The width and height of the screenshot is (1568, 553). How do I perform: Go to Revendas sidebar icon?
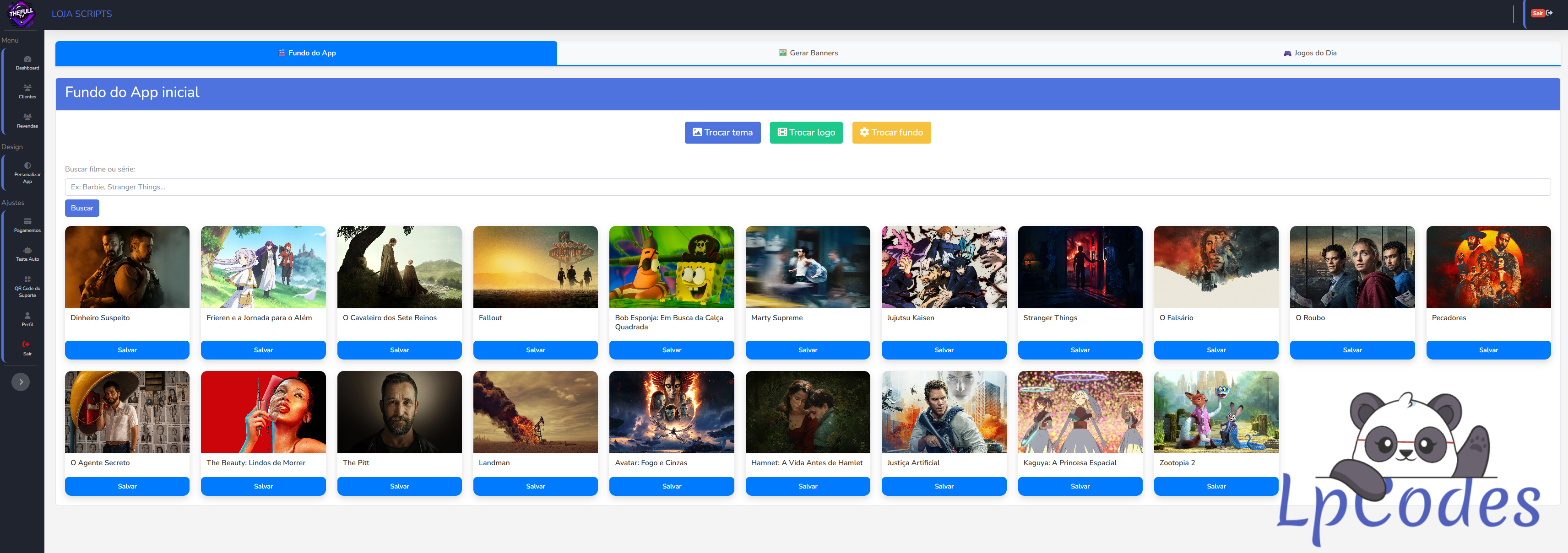[x=27, y=120]
